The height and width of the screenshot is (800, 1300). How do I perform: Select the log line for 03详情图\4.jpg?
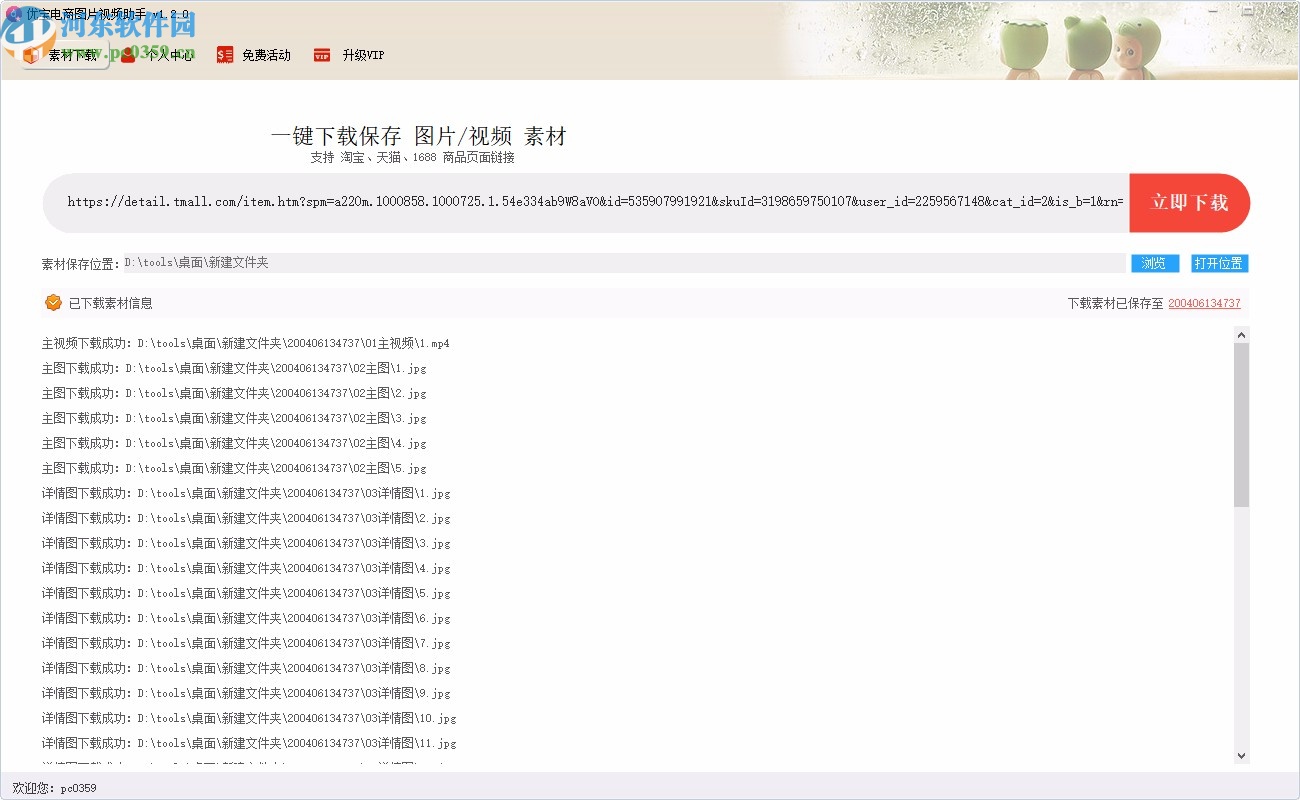pyautogui.click(x=246, y=568)
